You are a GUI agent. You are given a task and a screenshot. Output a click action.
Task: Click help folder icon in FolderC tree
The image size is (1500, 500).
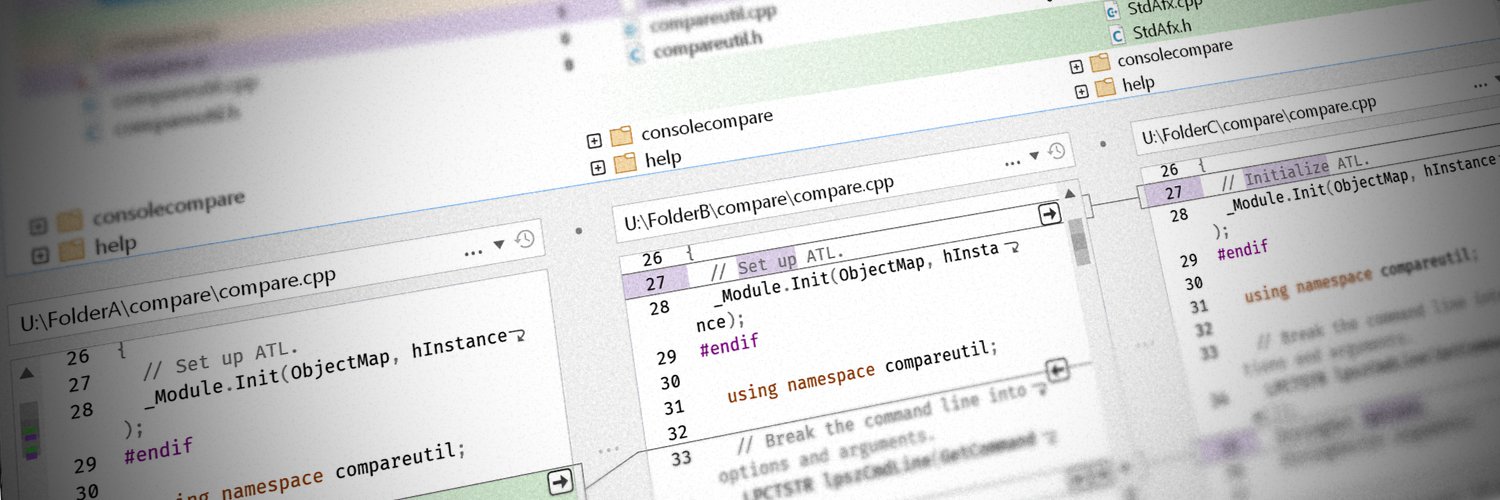(x=1105, y=89)
